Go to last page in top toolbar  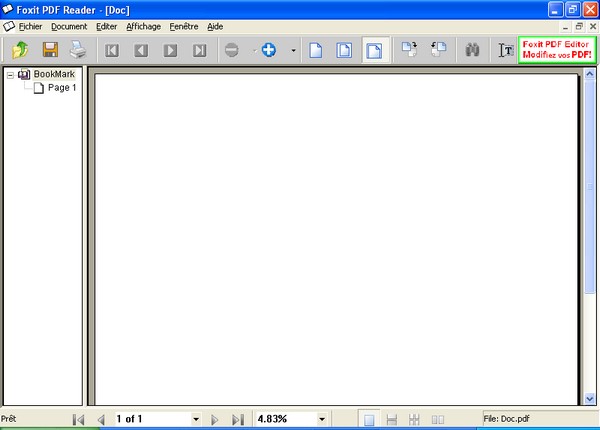pyautogui.click(x=199, y=50)
